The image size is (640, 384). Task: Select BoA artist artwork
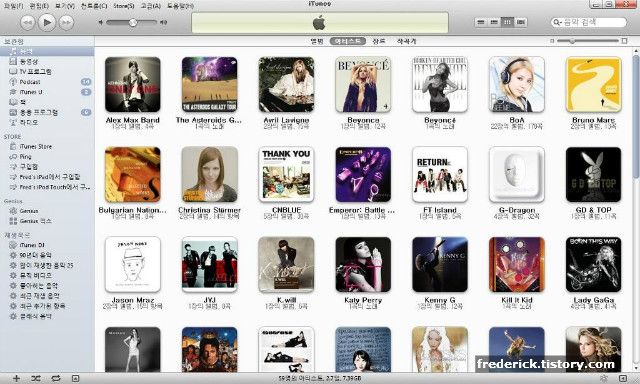tap(516, 84)
